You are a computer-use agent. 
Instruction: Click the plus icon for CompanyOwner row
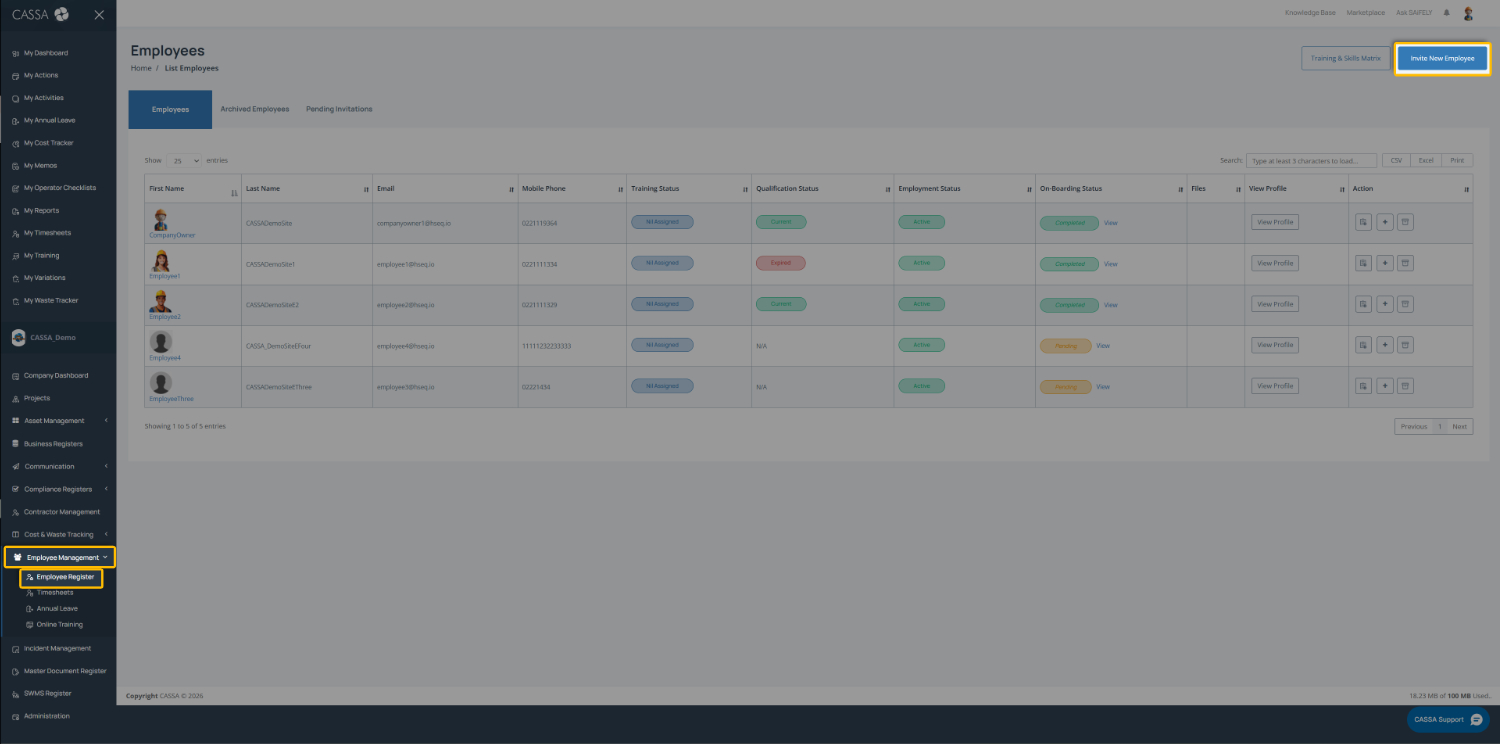pyautogui.click(x=1385, y=222)
